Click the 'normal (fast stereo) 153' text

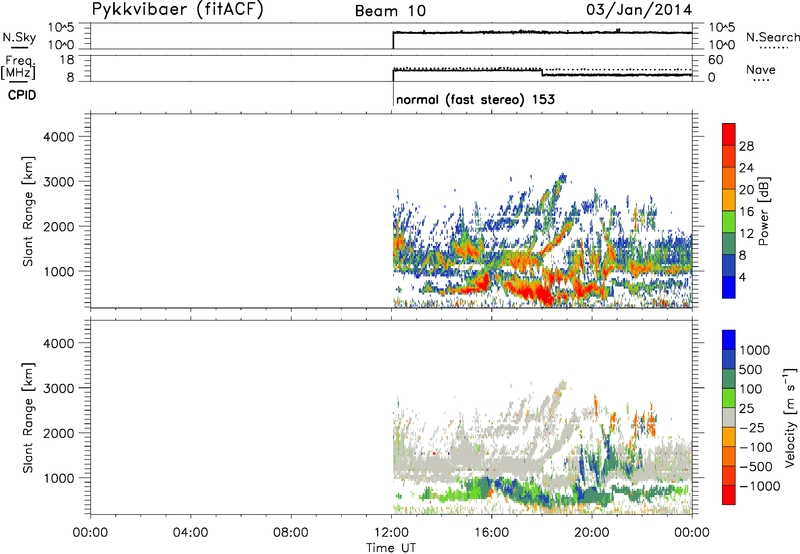coord(475,99)
